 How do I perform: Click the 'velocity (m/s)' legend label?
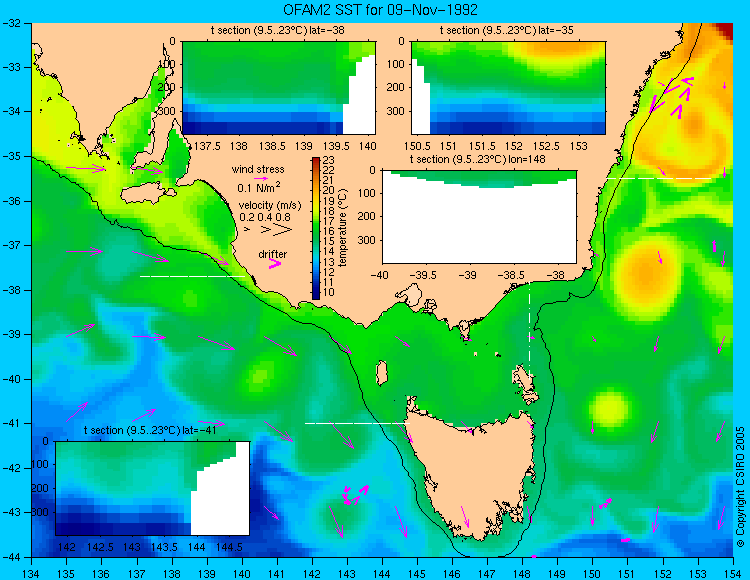pyautogui.click(x=270, y=206)
